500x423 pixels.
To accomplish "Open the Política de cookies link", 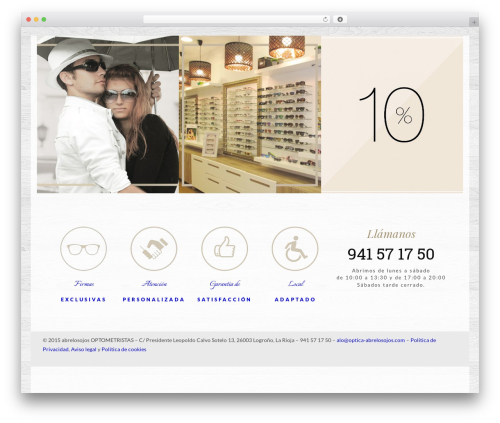I will point(124,349).
